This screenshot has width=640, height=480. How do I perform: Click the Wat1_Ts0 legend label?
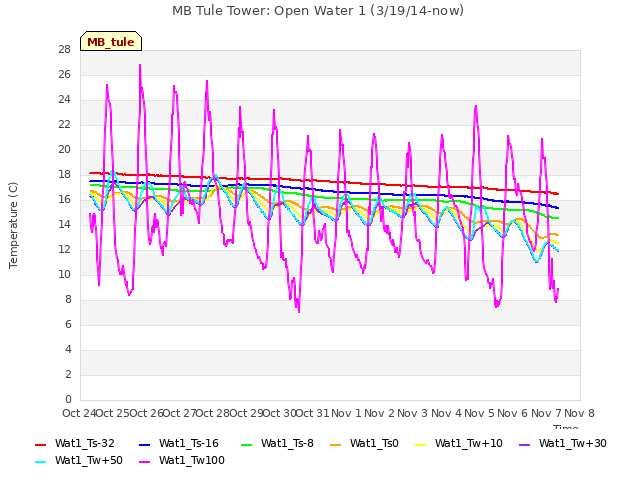(x=374, y=443)
